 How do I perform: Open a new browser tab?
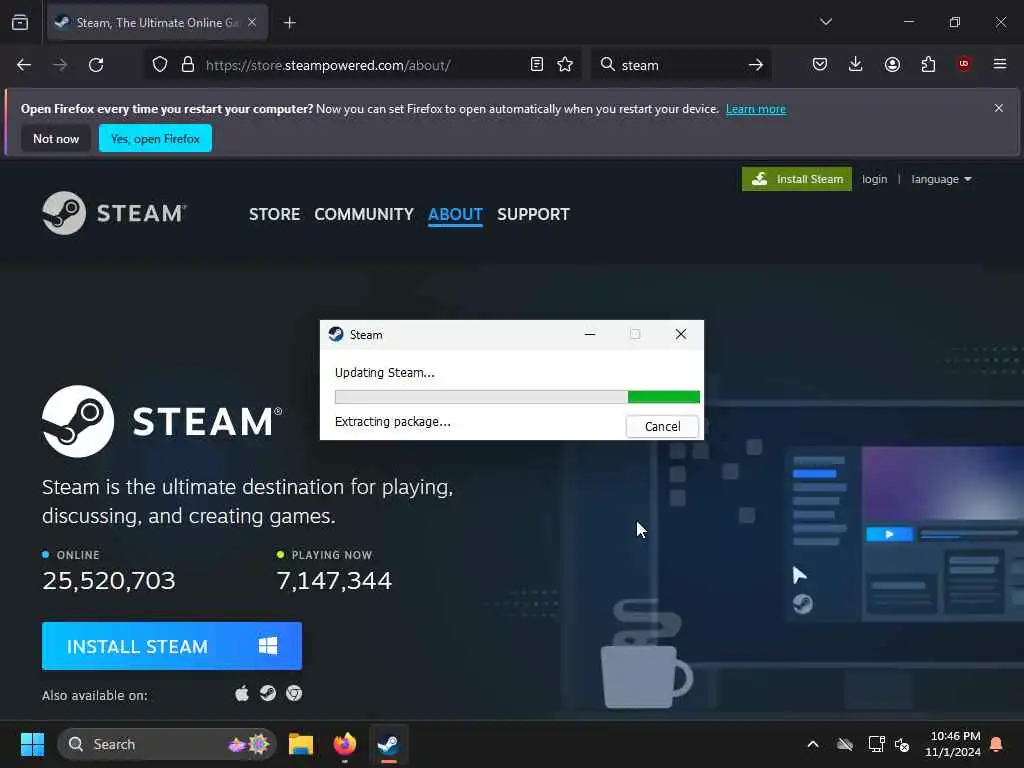point(290,23)
